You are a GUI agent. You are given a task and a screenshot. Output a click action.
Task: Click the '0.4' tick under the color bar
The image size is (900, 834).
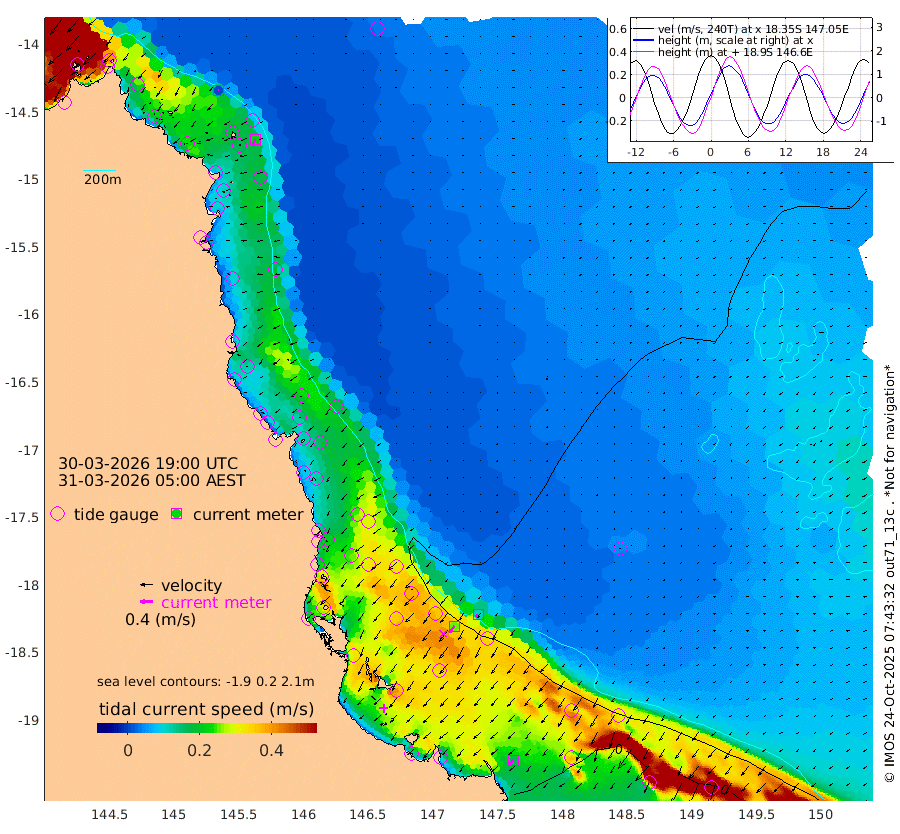tap(271, 750)
